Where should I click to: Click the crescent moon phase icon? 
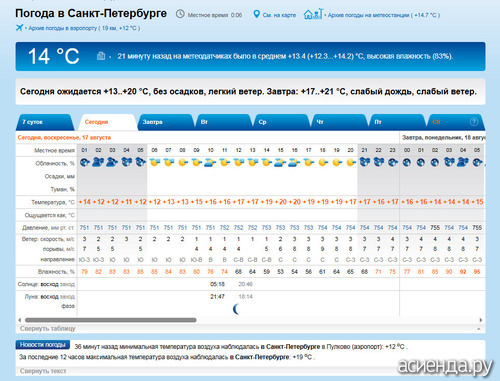pos(236,309)
